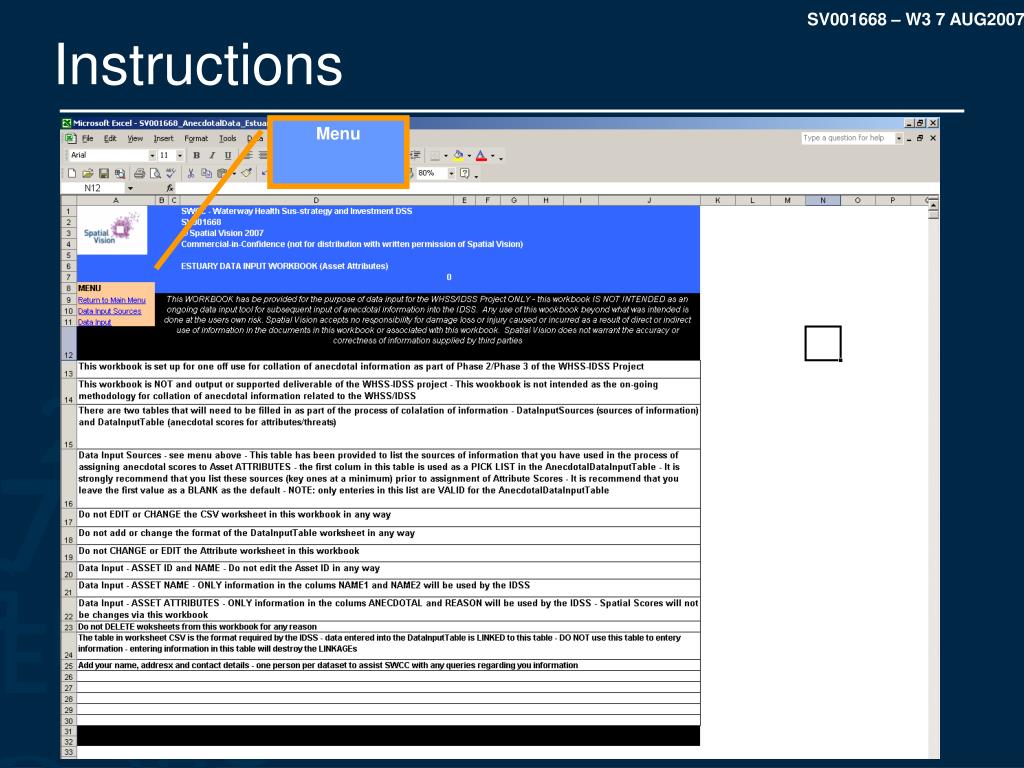Select row 25 header
1024x768 pixels.
69,665
